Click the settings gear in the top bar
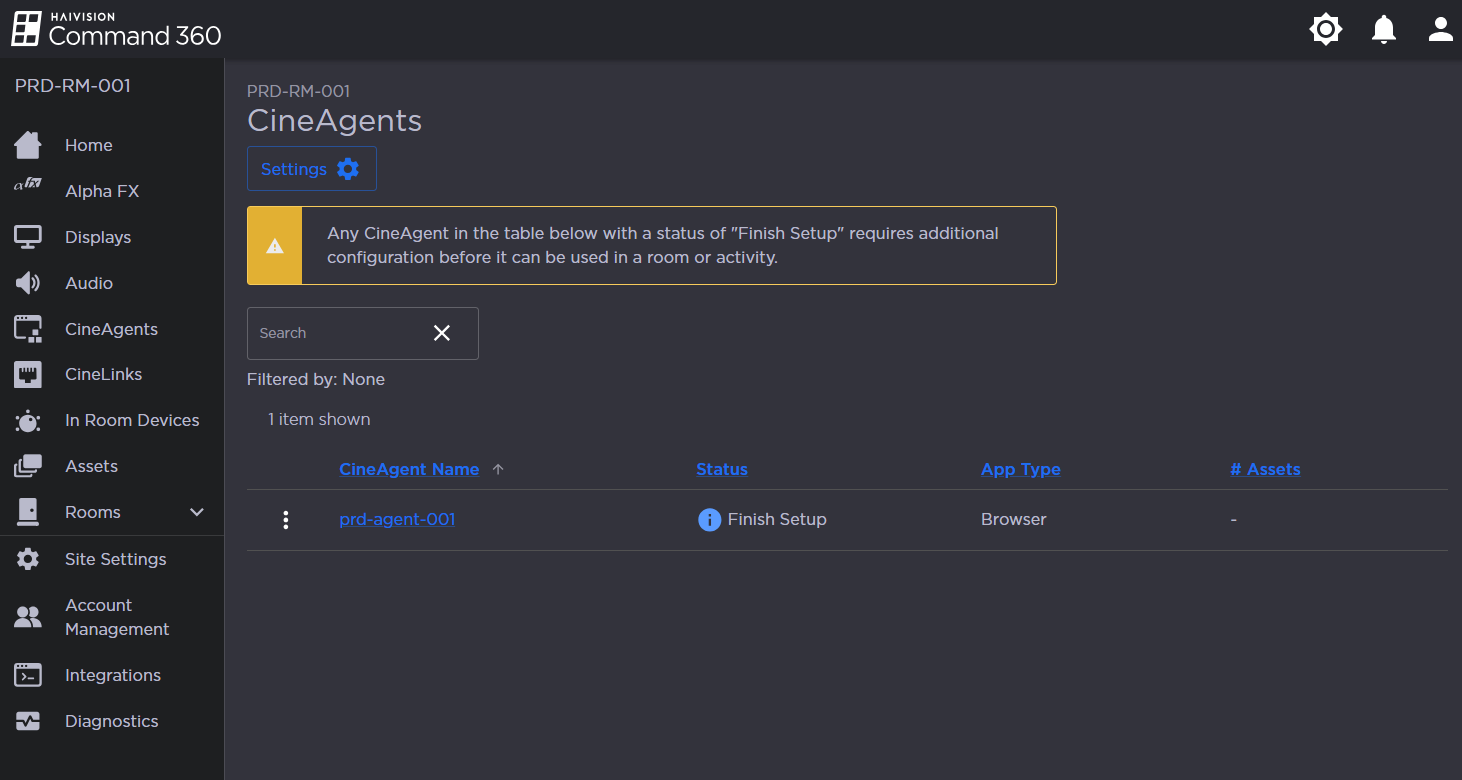The width and height of the screenshot is (1462, 780). [x=1326, y=29]
